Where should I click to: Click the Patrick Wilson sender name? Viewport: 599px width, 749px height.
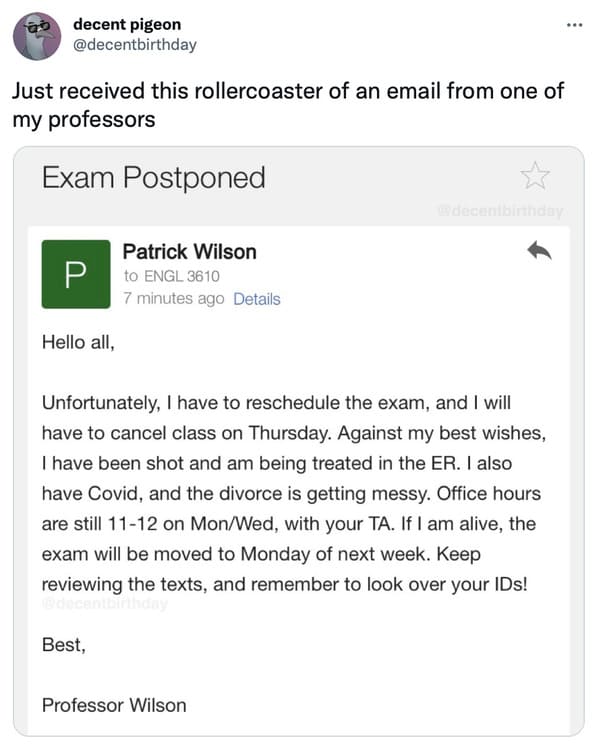click(x=190, y=252)
